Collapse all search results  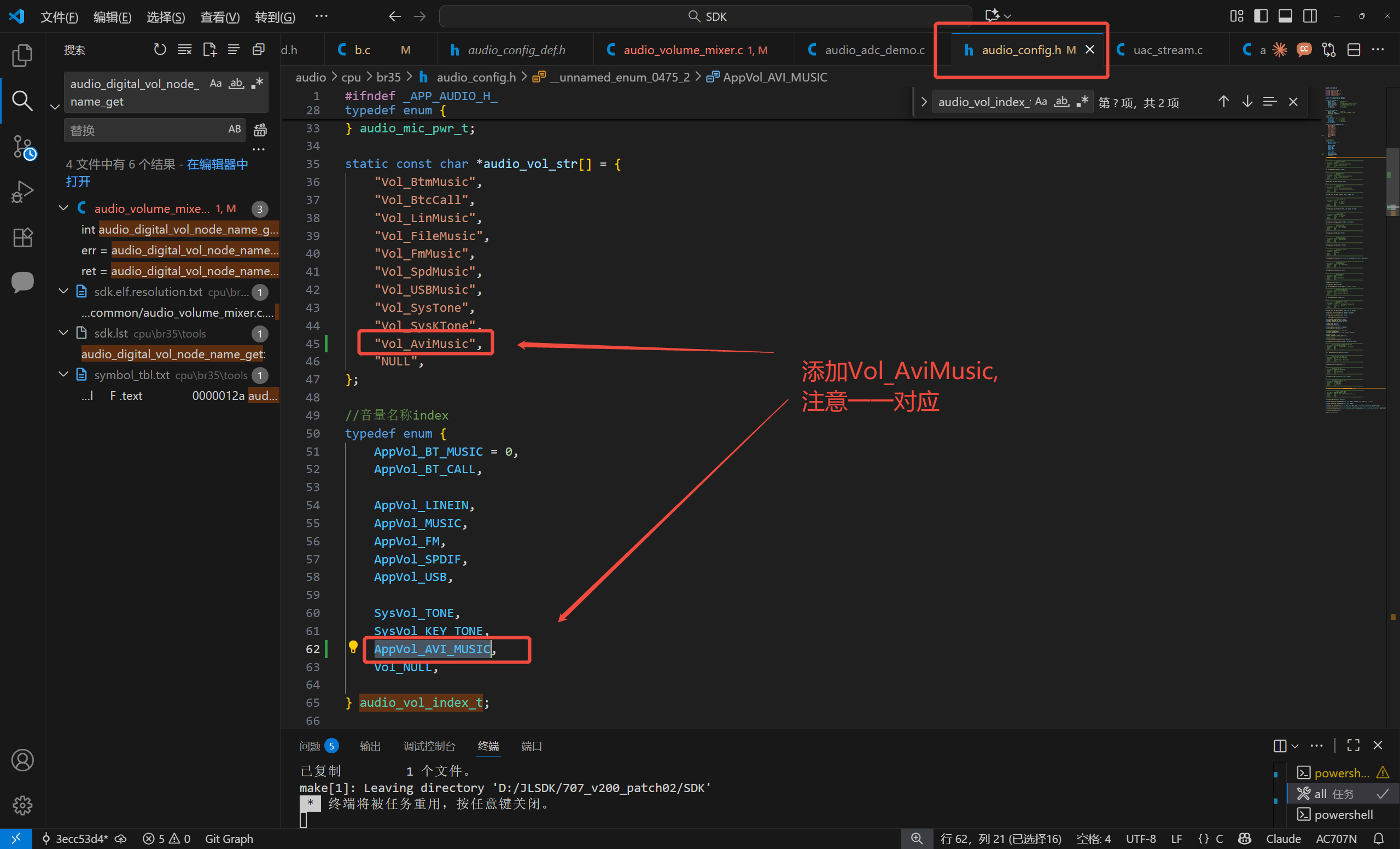point(259,50)
